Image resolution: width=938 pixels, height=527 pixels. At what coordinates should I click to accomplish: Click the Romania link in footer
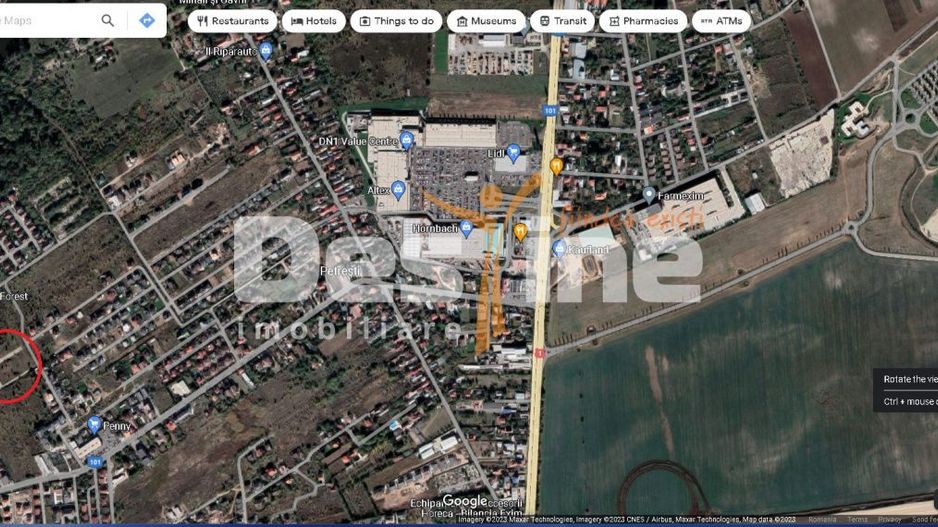click(x=822, y=520)
